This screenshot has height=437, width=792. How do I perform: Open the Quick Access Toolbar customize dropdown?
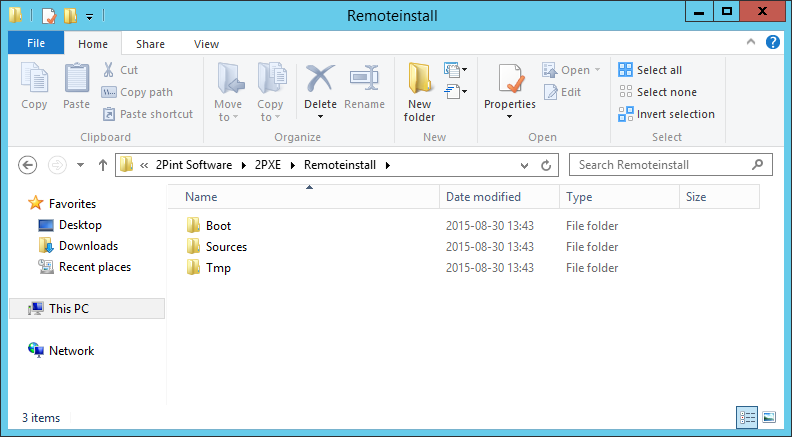89,15
